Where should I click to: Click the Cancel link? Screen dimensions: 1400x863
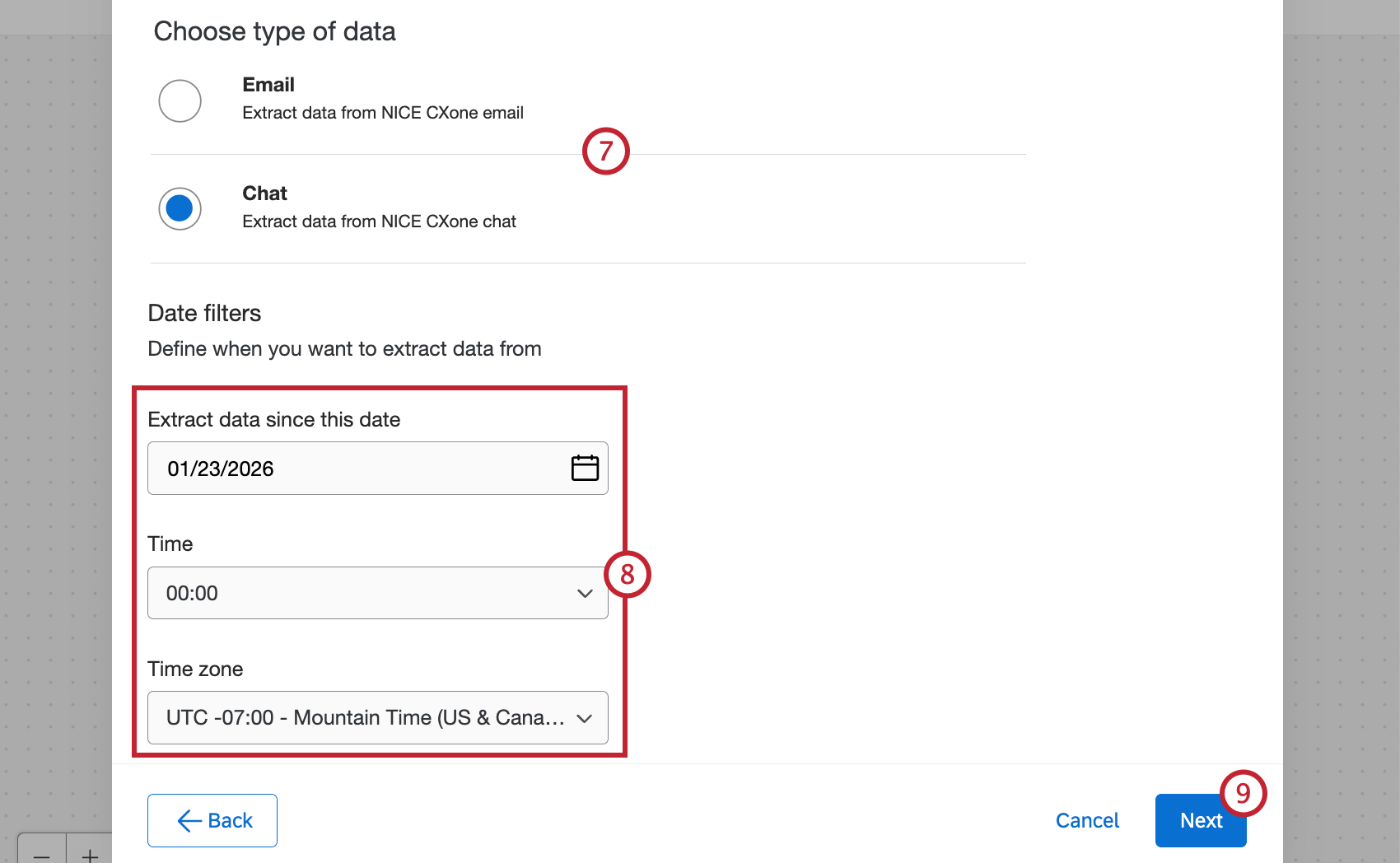pyautogui.click(x=1087, y=820)
